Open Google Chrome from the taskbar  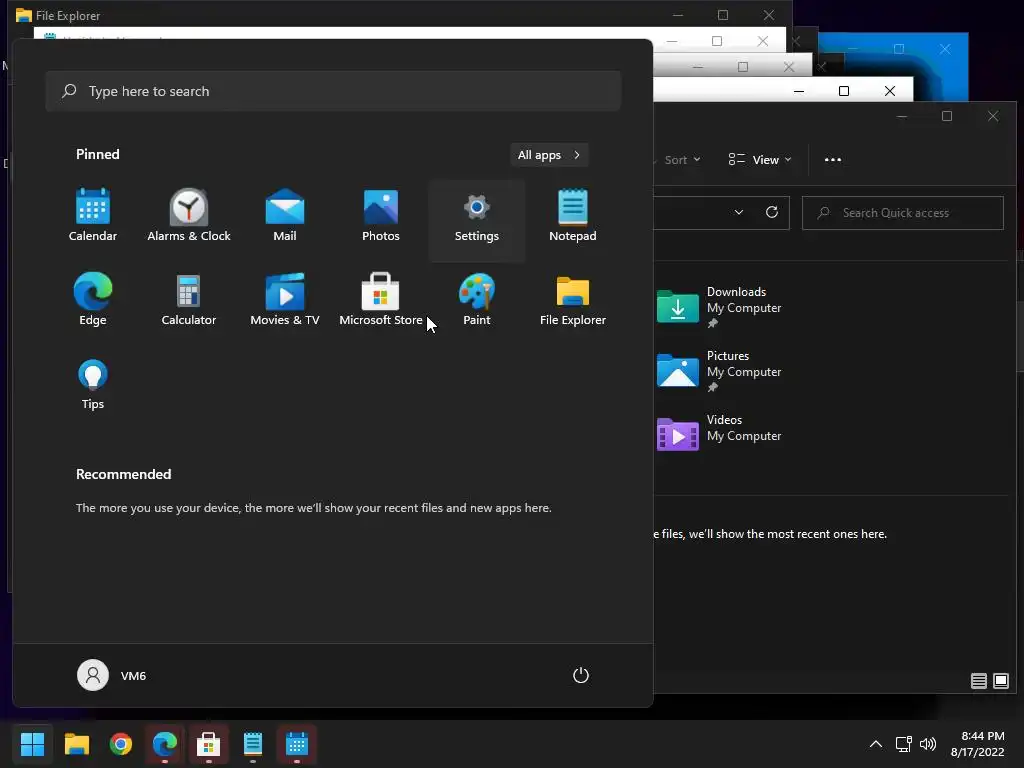tap(121, 744)
